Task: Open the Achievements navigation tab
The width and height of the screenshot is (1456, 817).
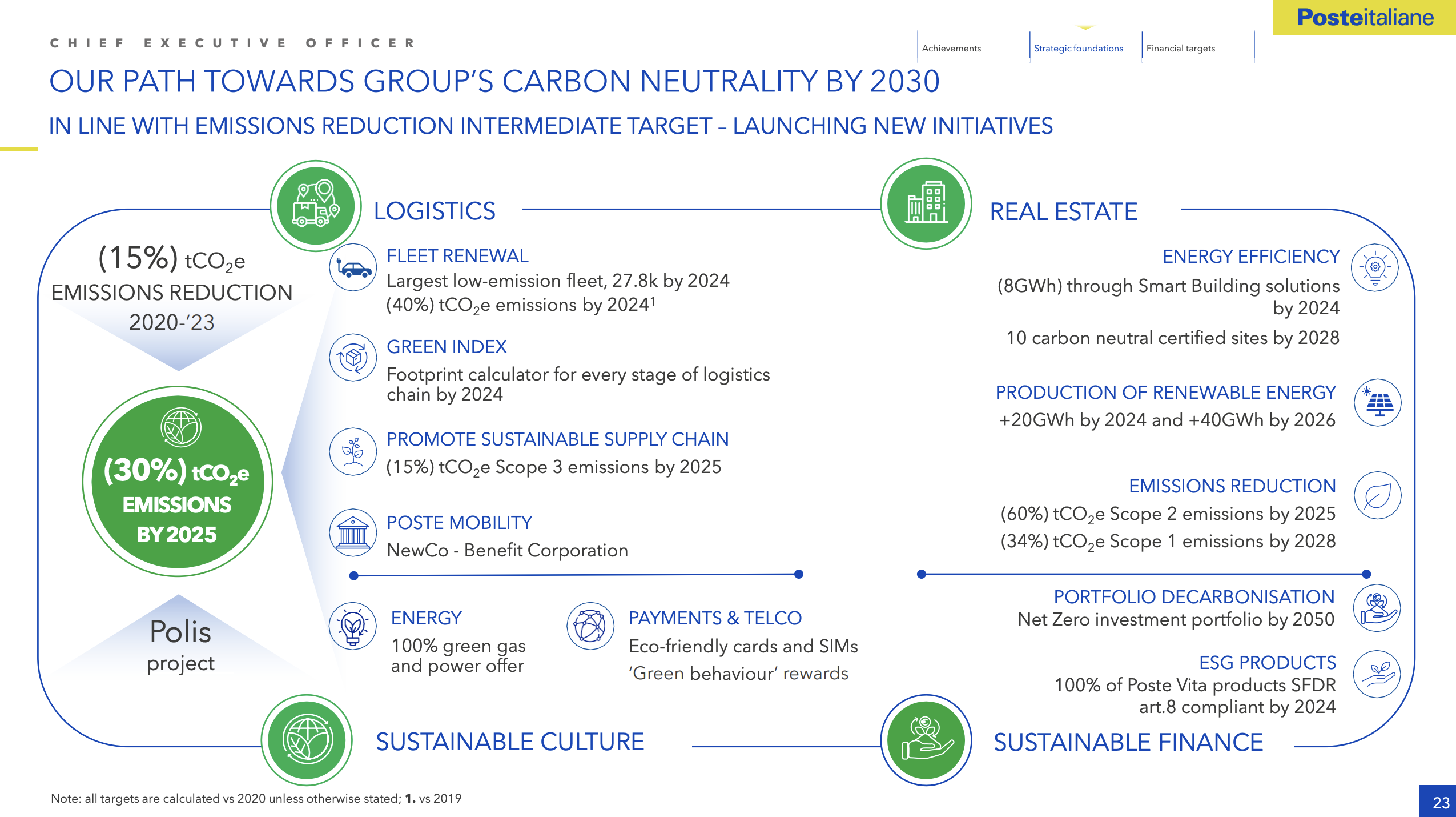Action: point(951,49)
